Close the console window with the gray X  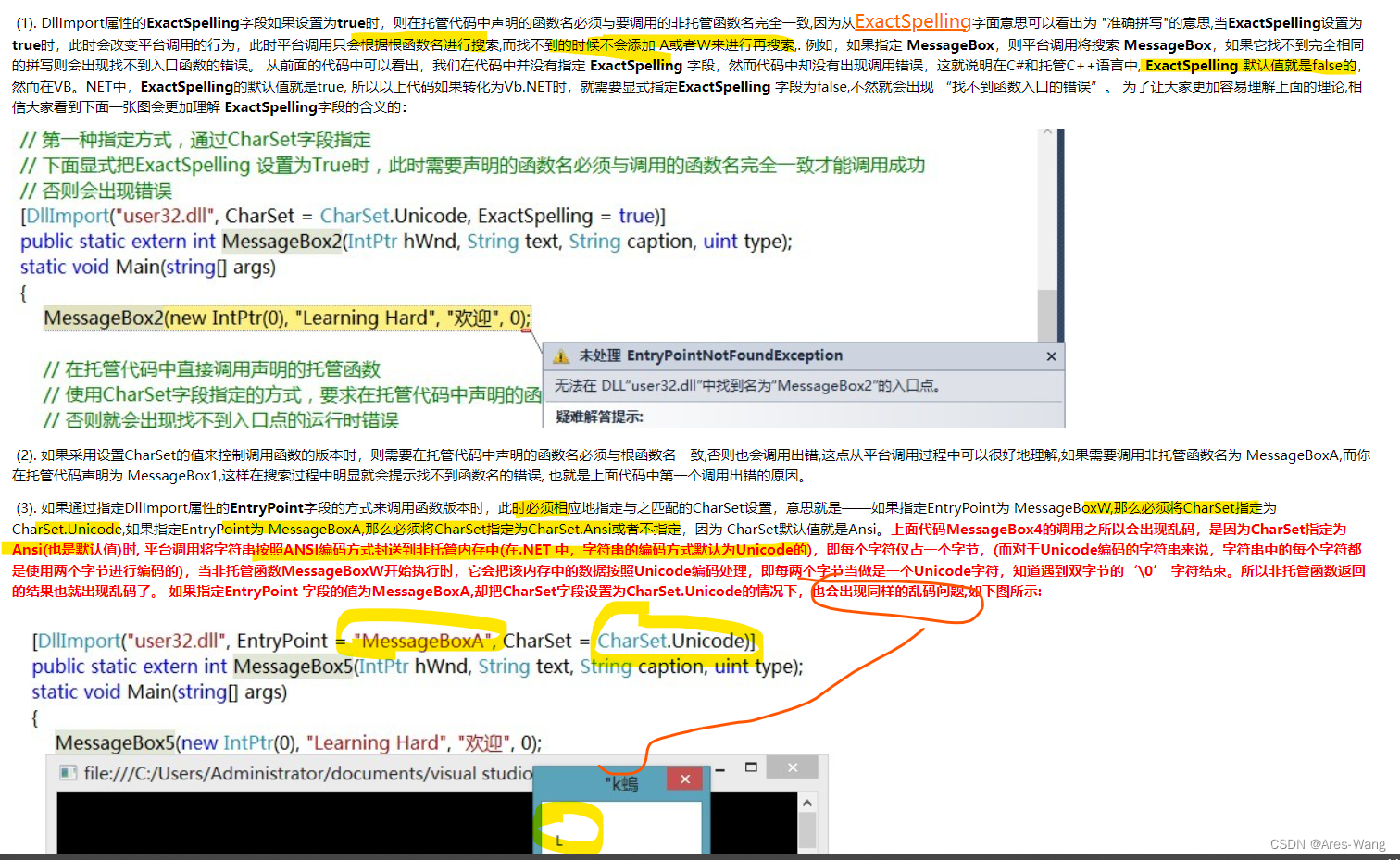pyautogui.click(x=792, y=767)
